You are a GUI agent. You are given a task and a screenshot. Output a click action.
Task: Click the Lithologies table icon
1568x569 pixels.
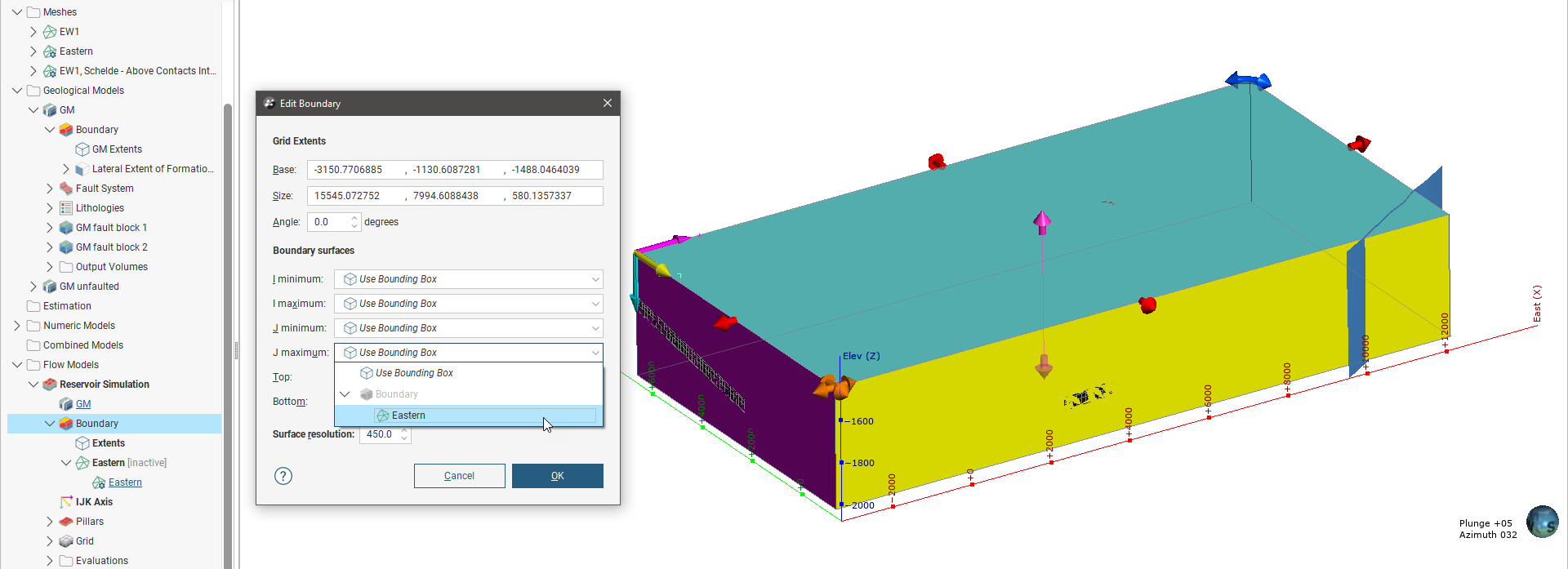tap(66, 208)
